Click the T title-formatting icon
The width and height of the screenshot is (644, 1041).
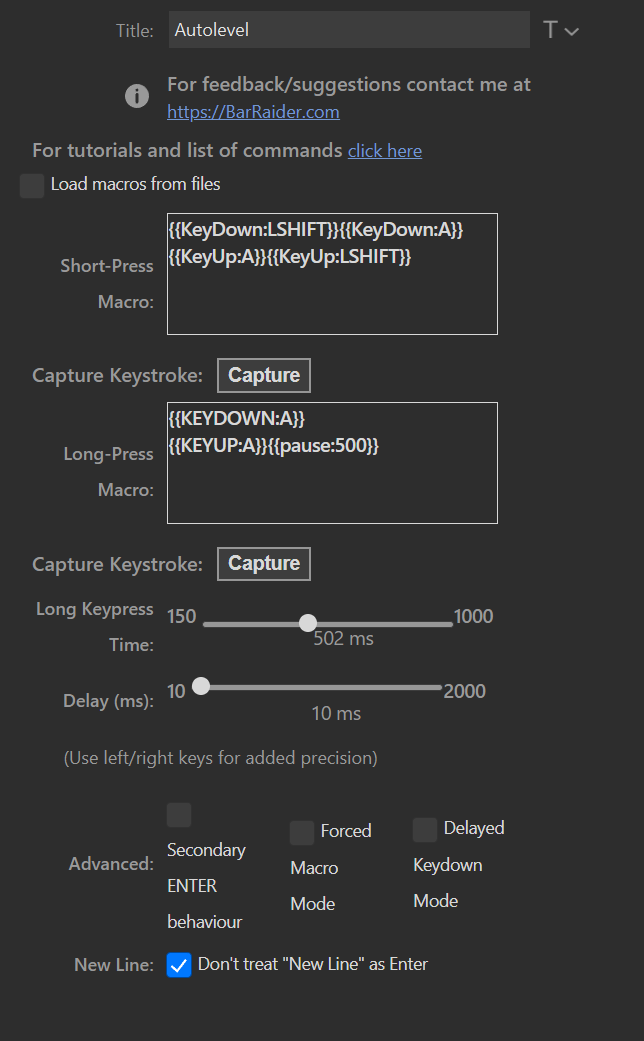tap(550, 30)
